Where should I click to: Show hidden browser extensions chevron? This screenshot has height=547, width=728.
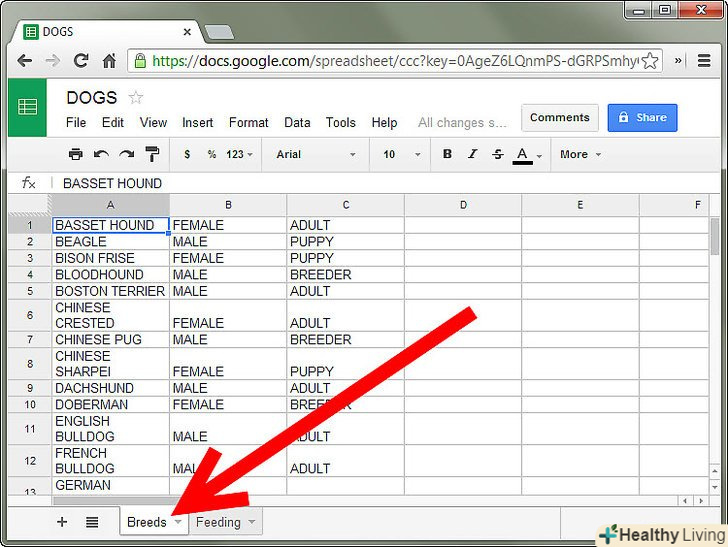click(x=678, y=60)
